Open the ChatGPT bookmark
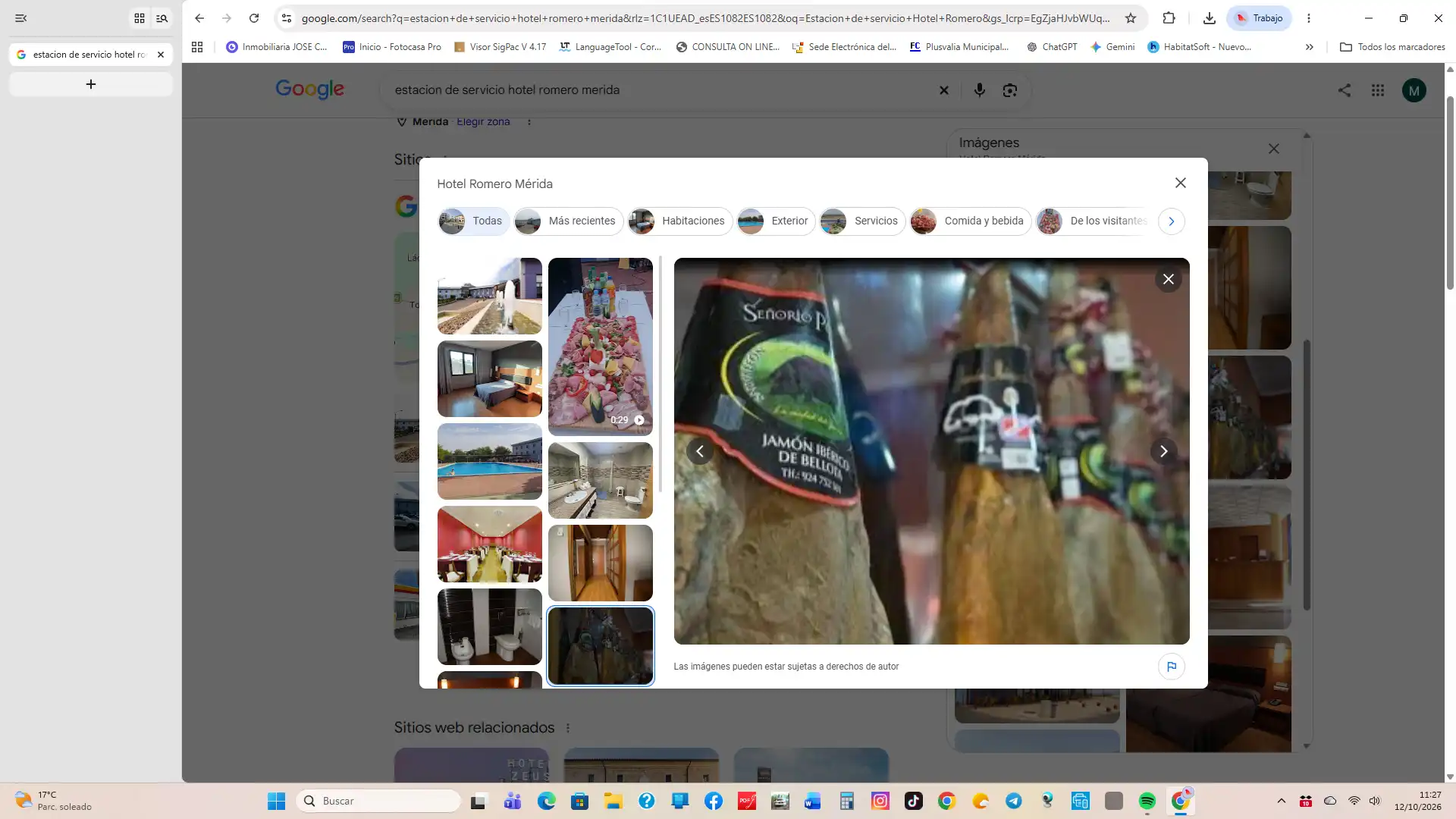The image size is (1456, 819). tap(1051, 47)
